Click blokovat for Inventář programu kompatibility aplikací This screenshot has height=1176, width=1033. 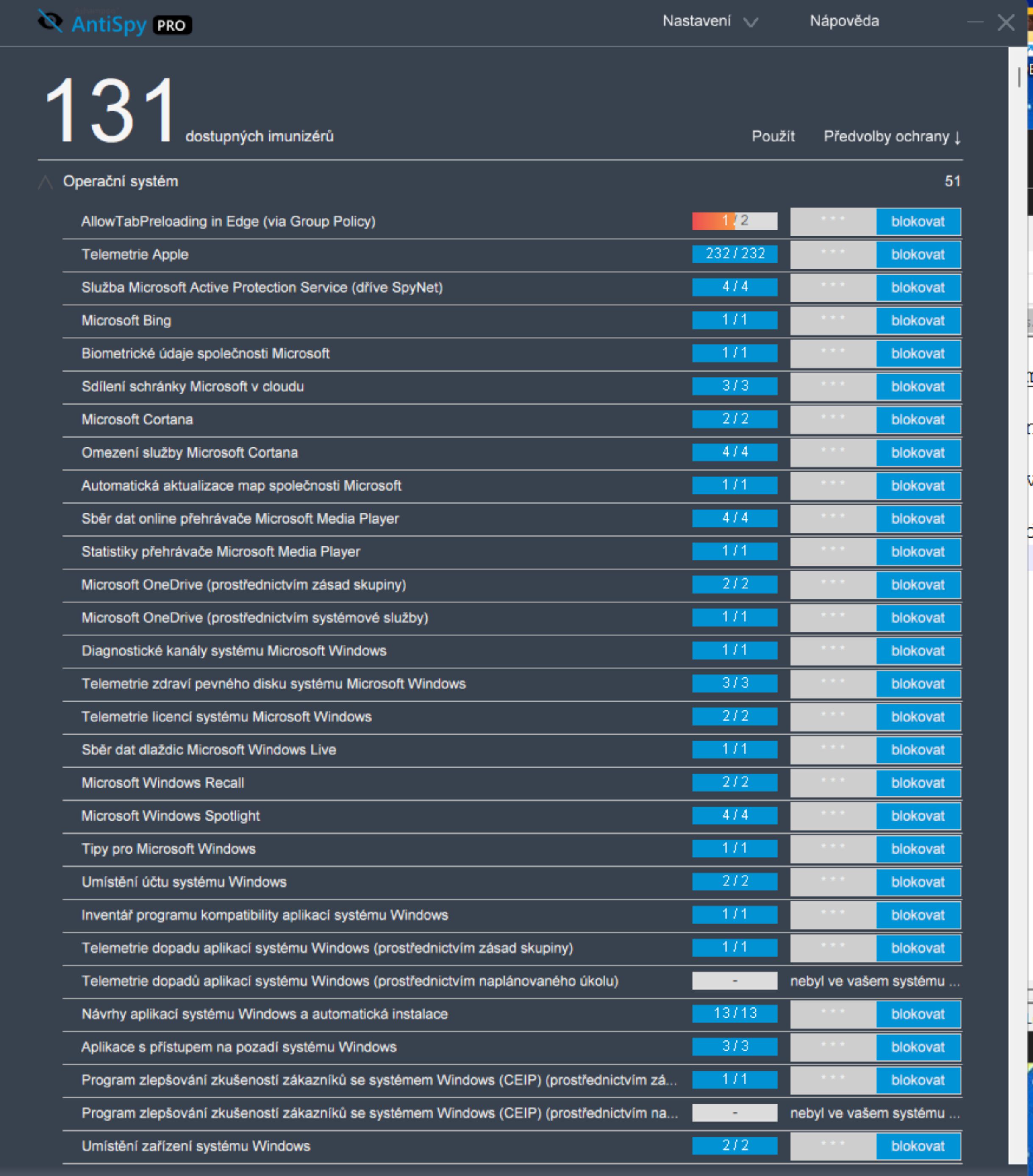918,915
